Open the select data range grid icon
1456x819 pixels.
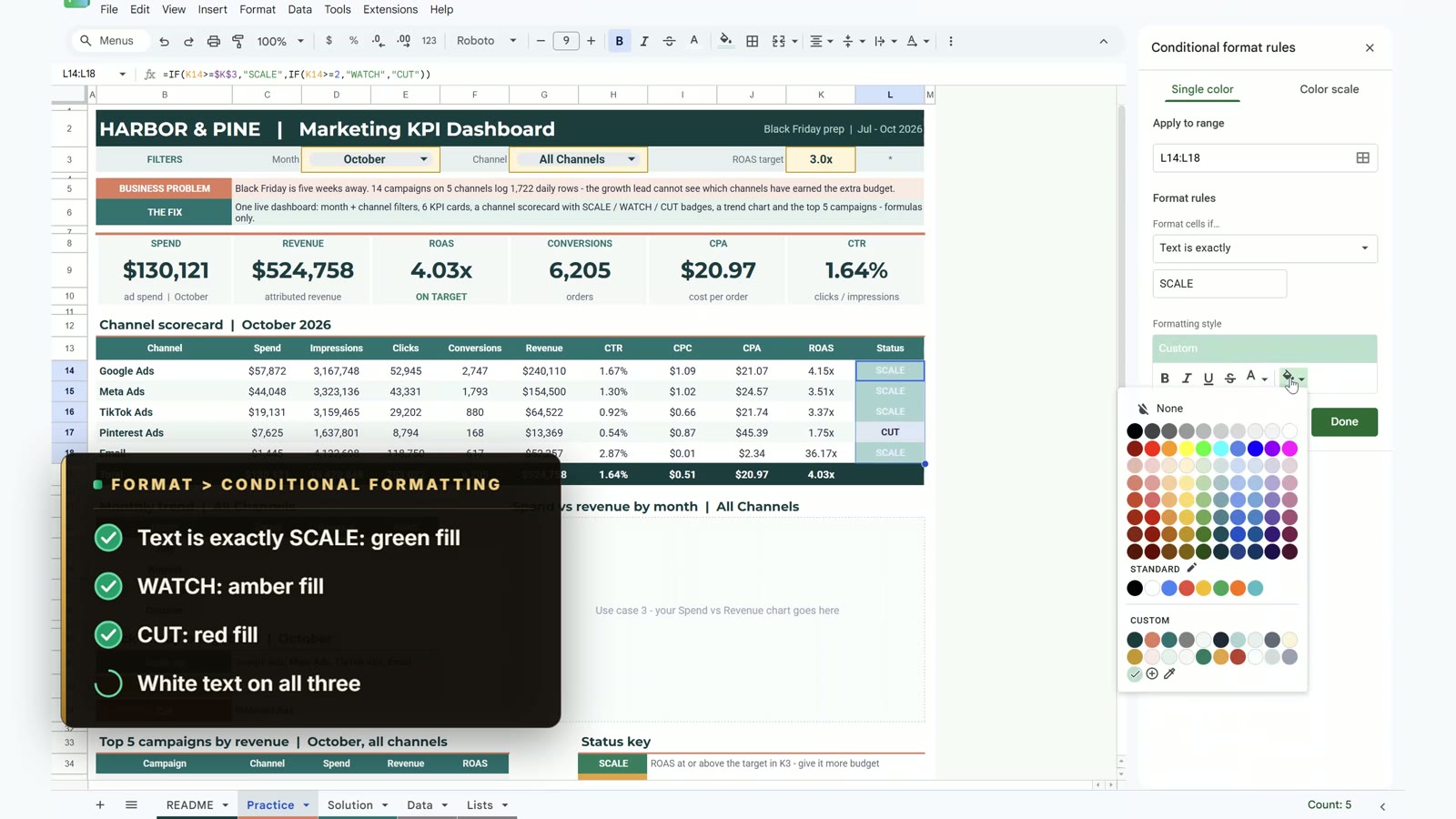[x=1362, y=157]
